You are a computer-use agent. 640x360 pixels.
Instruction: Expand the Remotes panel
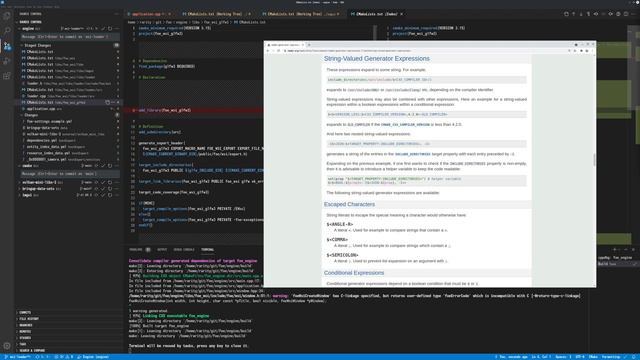(x=25, y=331)
